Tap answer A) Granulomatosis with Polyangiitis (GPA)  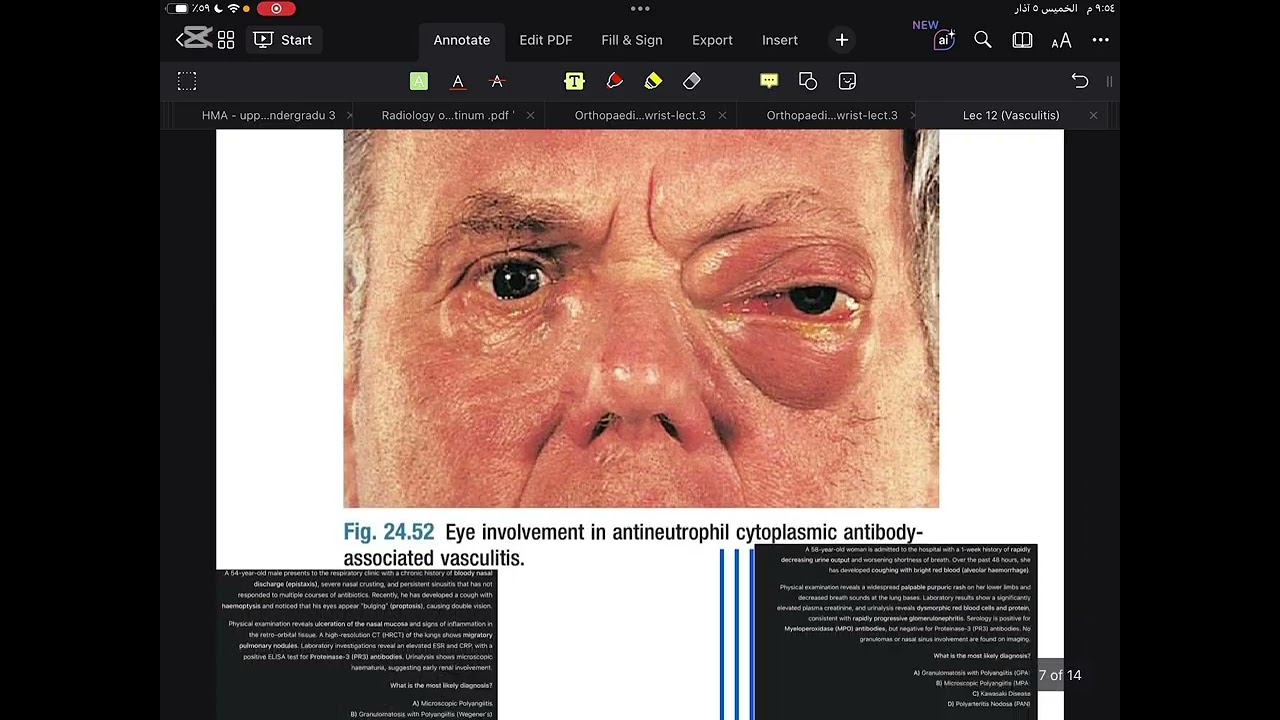[971, 673]
